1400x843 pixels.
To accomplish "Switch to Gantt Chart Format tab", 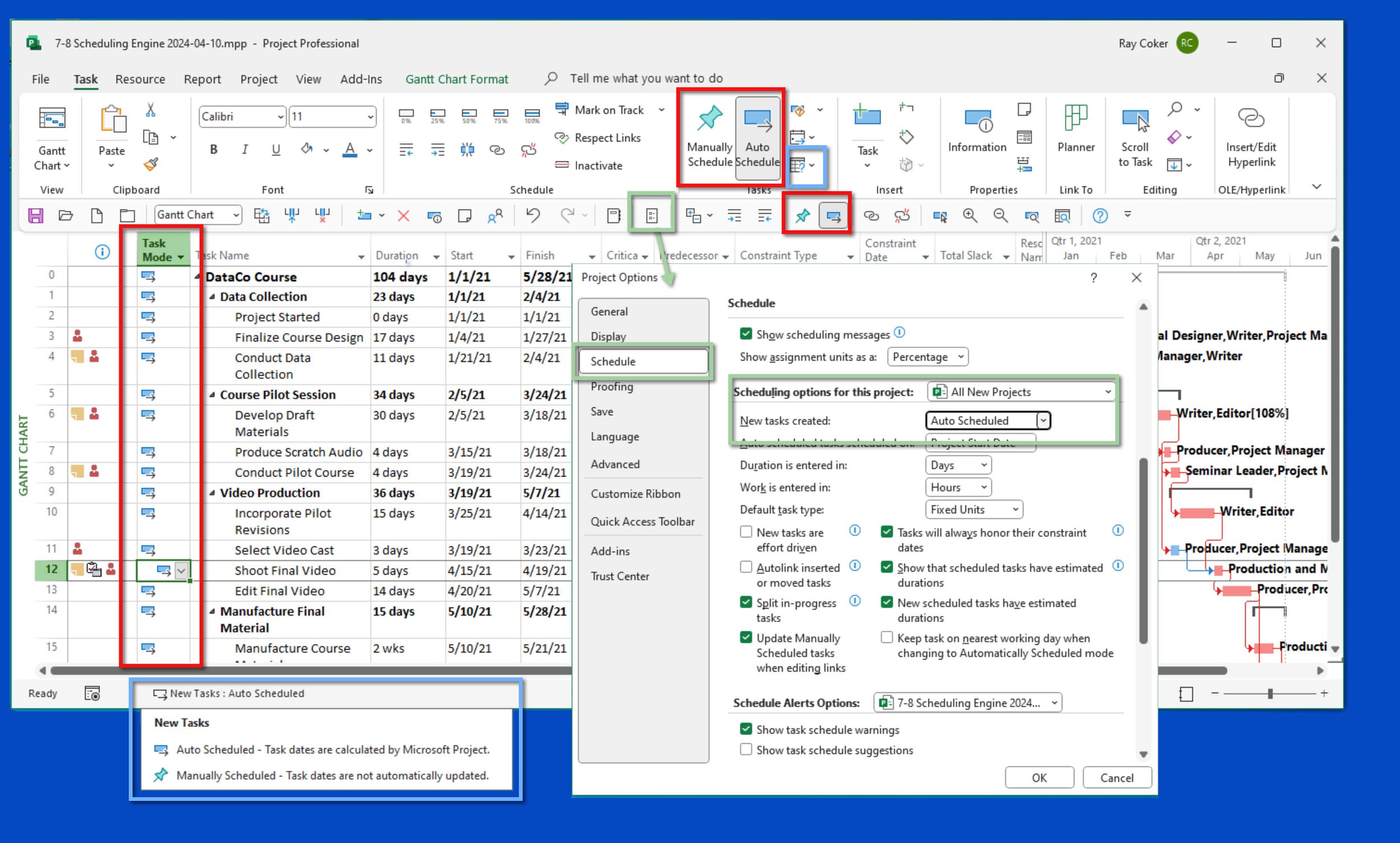I will [457, 79].
